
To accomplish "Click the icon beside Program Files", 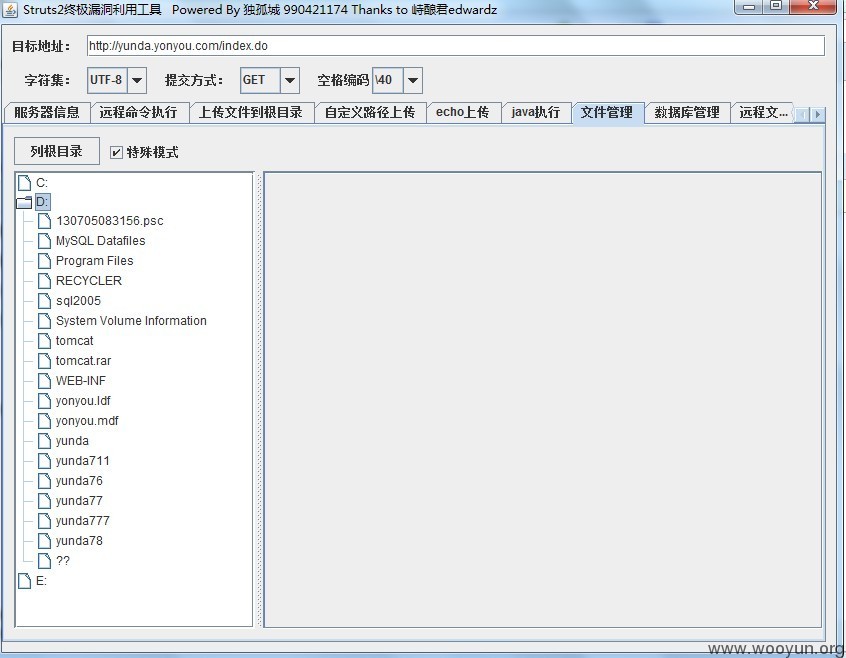I will tap(44, 261).
